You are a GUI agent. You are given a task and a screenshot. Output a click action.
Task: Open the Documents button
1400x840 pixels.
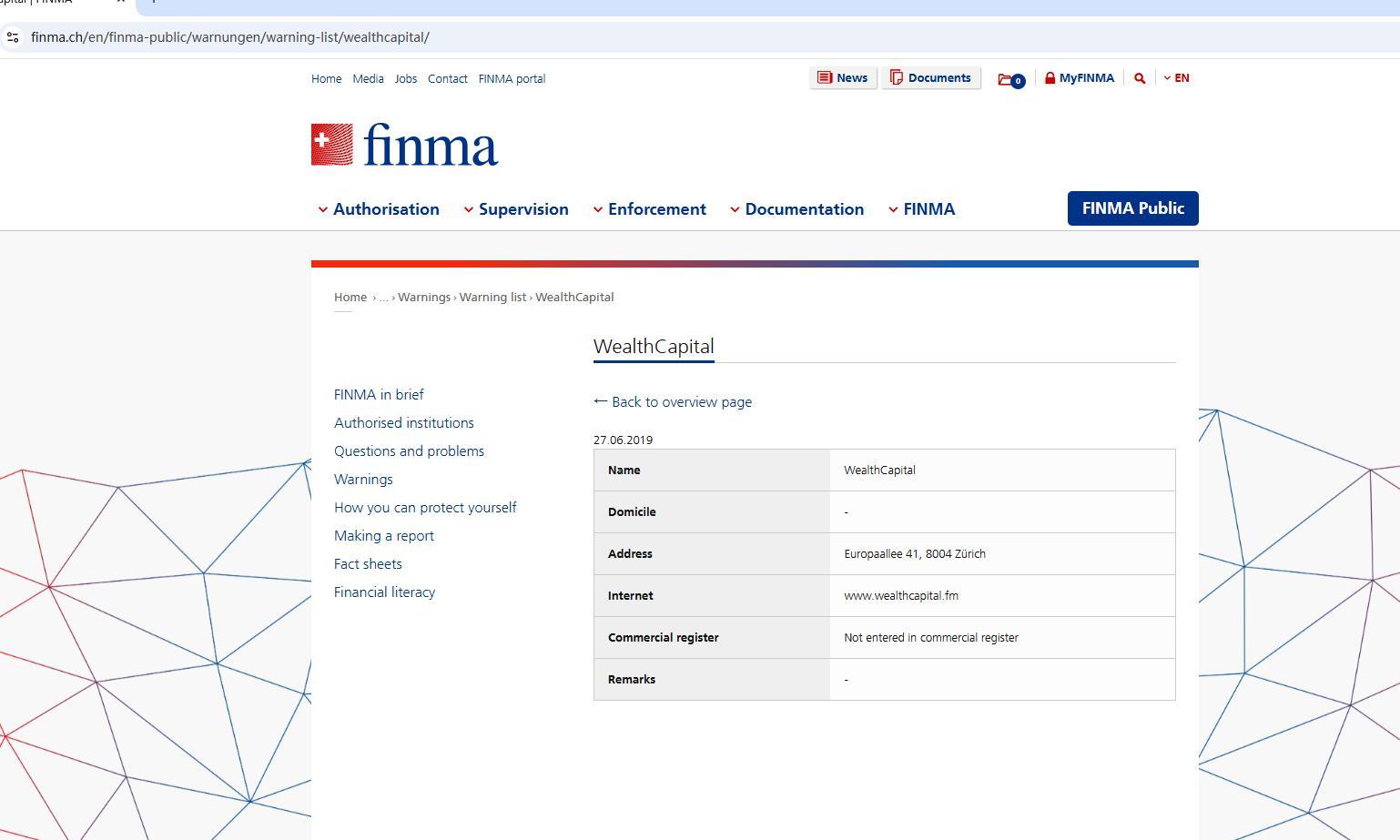(x=930, y=78)
